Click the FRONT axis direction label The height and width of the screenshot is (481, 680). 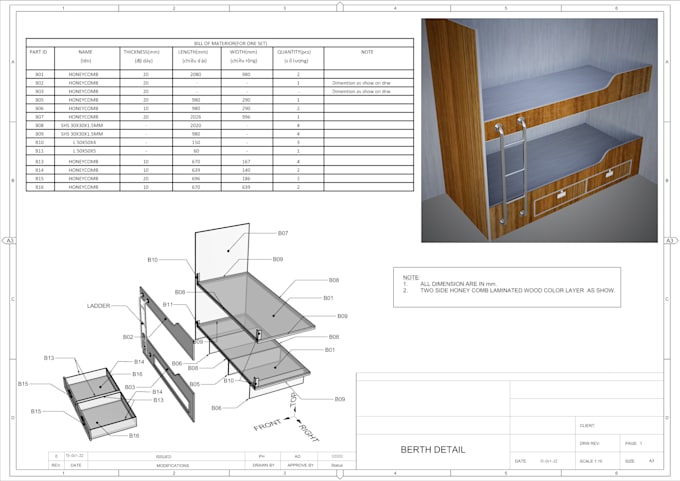click(x=267, y=425)
